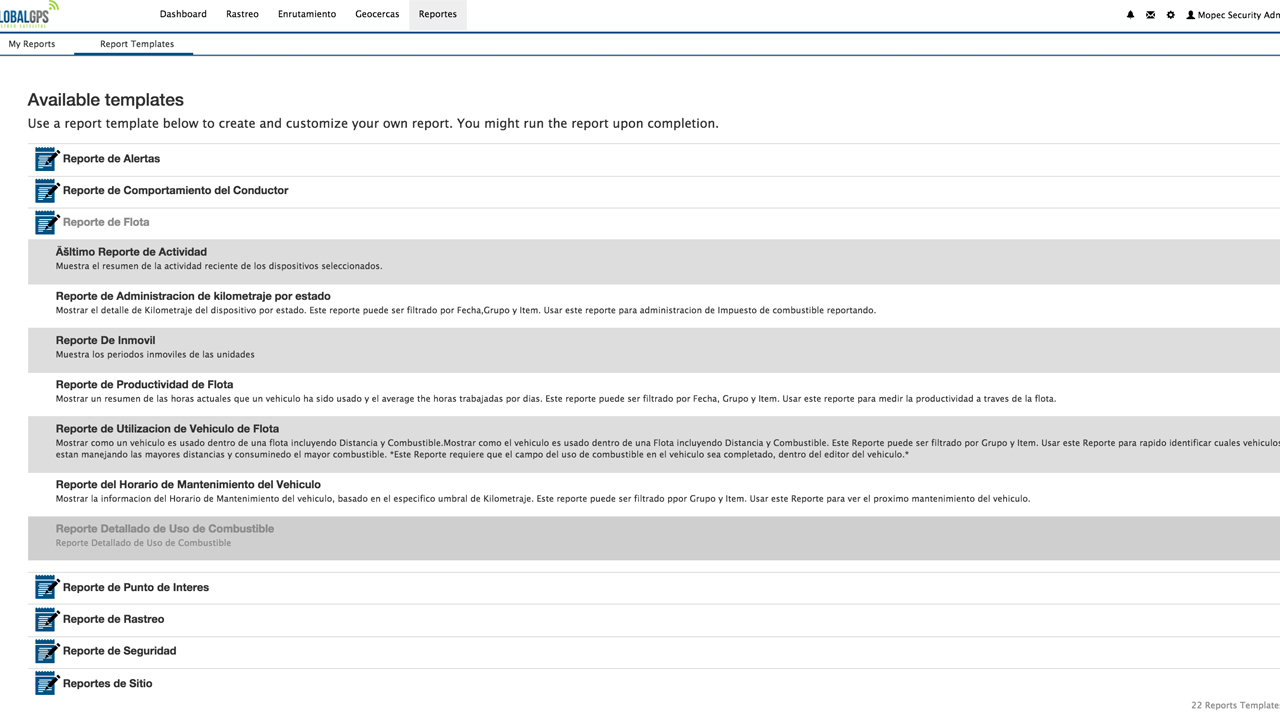
Task: Click the Reporte de Rastreo notepad icon
Action: (47, 619)
